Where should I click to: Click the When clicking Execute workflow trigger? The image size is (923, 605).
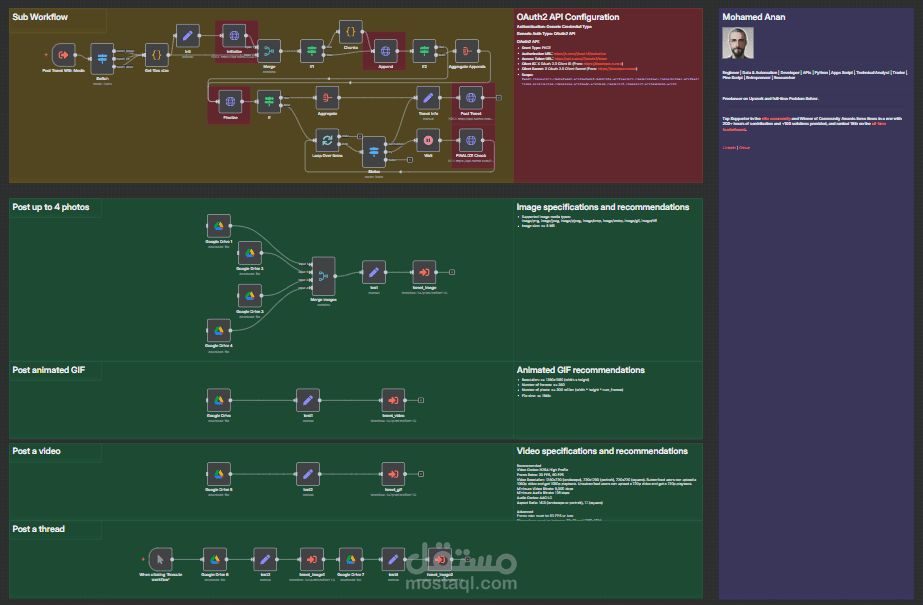click(x=159, y=559)
